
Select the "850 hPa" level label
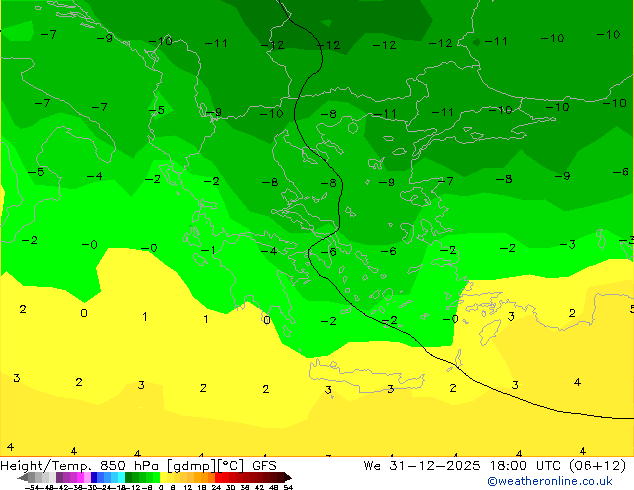tap(129, 466)
